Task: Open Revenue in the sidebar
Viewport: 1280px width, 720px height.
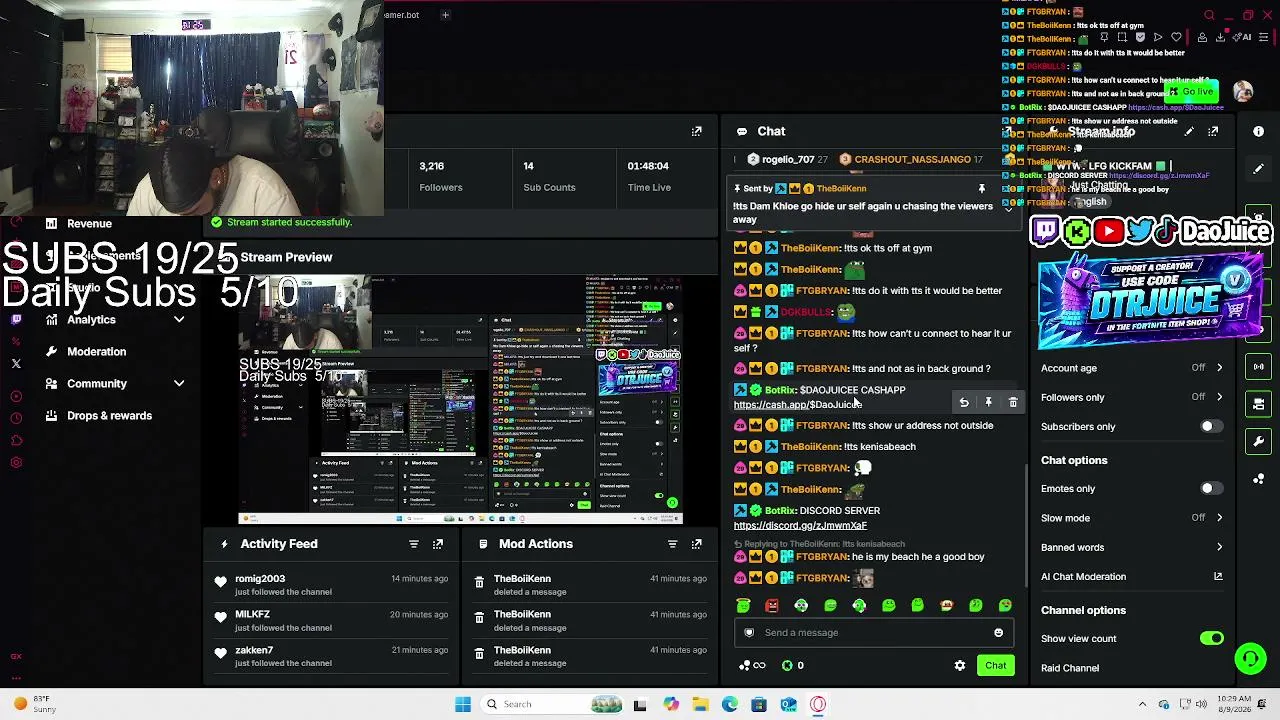Action: tap(89, 224)
